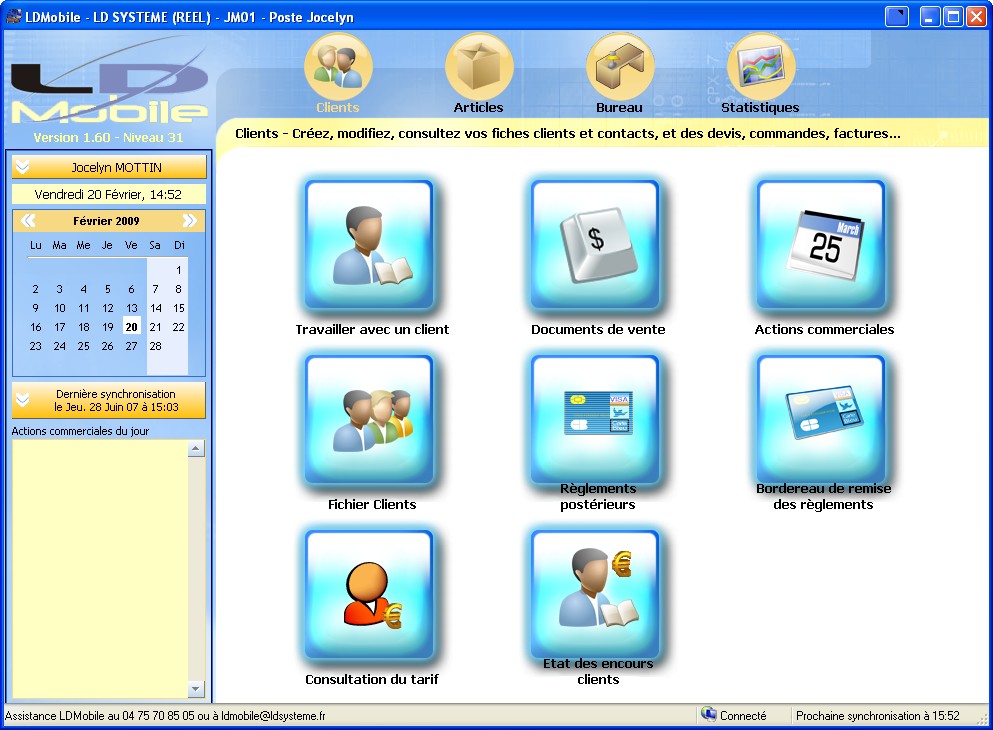Open Travailler avec un client
Image resolution: width=993 pixels, height=730 pixels.
point(369,244)
